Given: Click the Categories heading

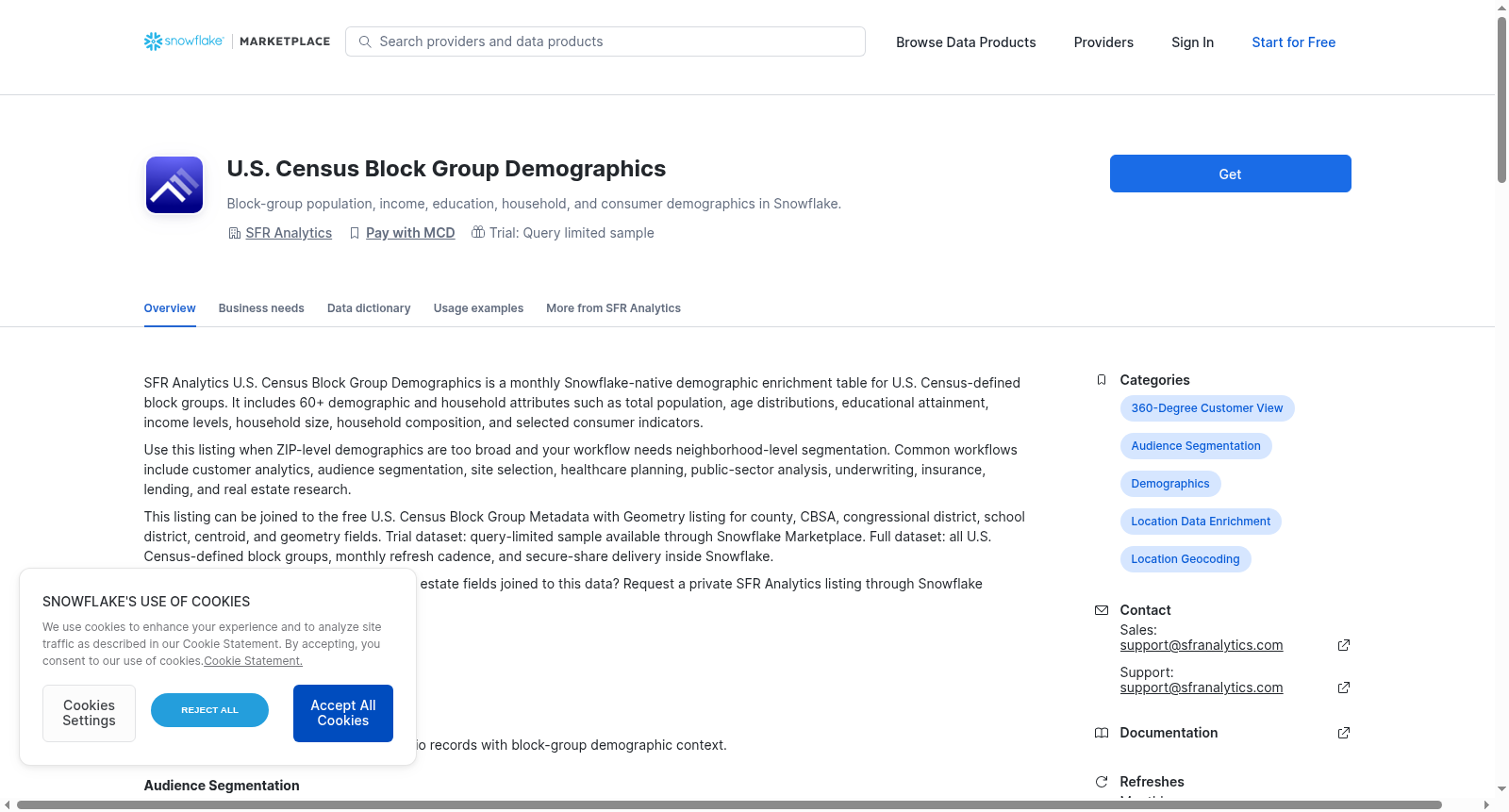Looking at the screenshot, I should tap(1154, 380).
